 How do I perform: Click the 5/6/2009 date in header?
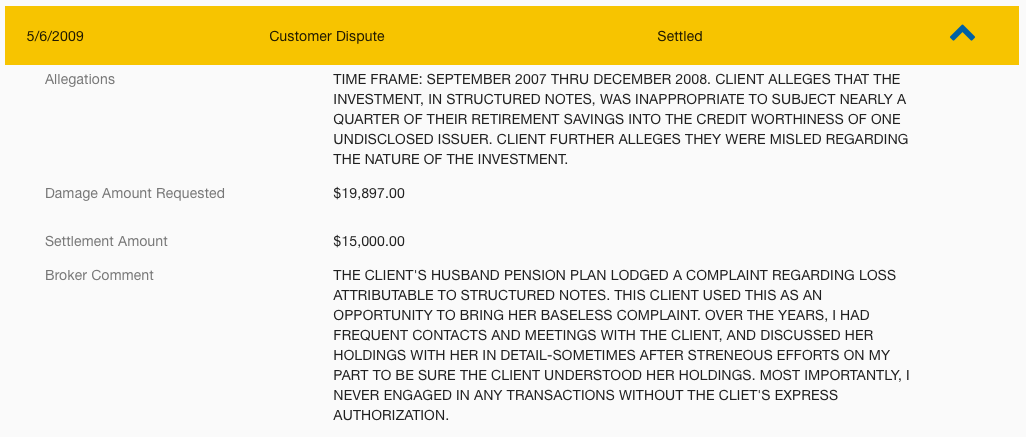point(55,37)
